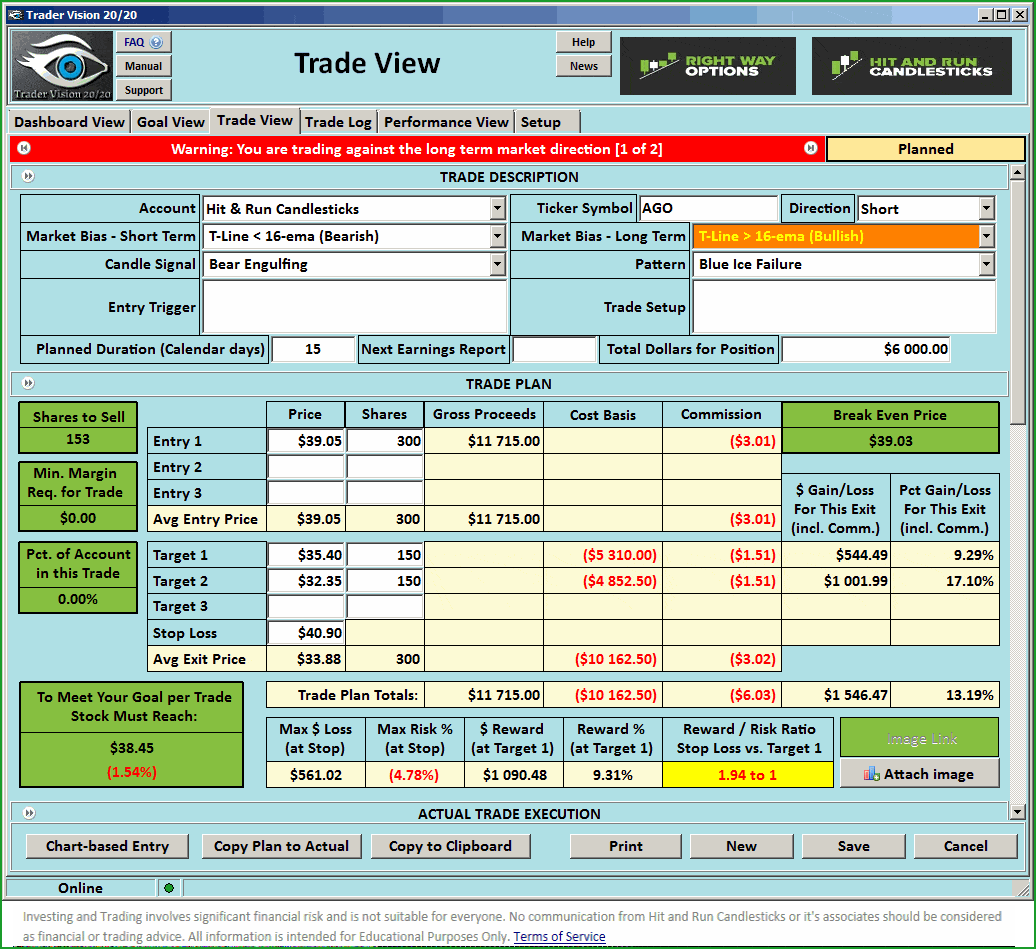
Task: Open the Direction dropdown
Action: point(986,209)
